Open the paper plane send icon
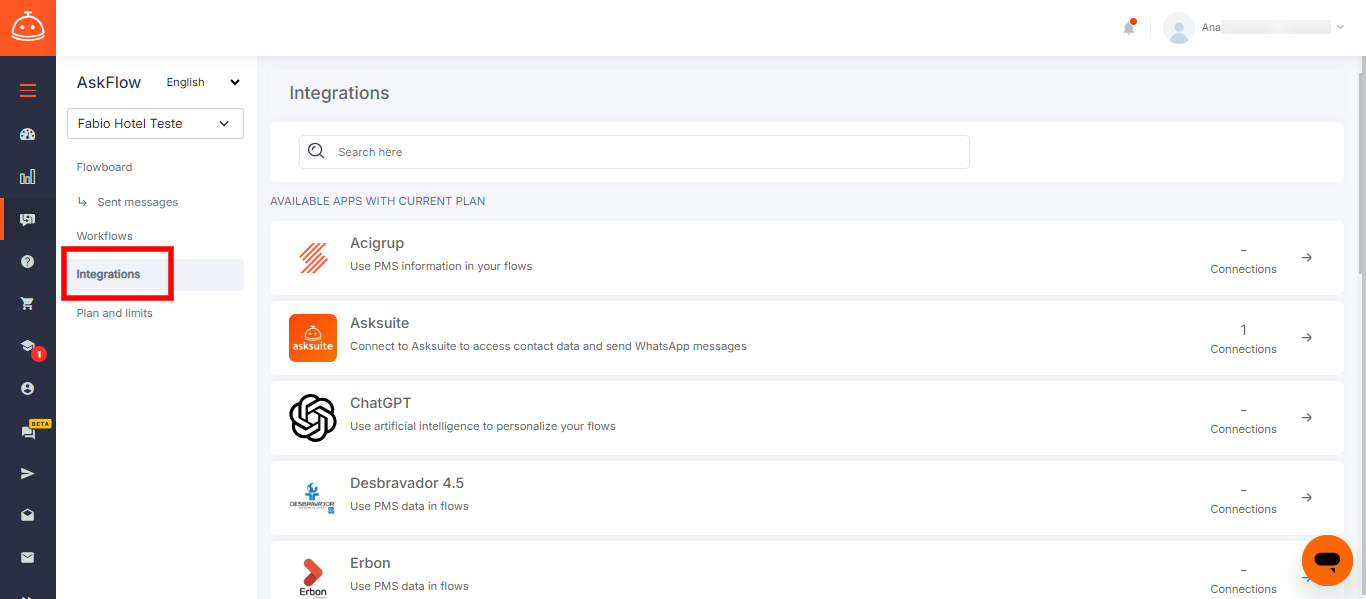 [28, 473]
